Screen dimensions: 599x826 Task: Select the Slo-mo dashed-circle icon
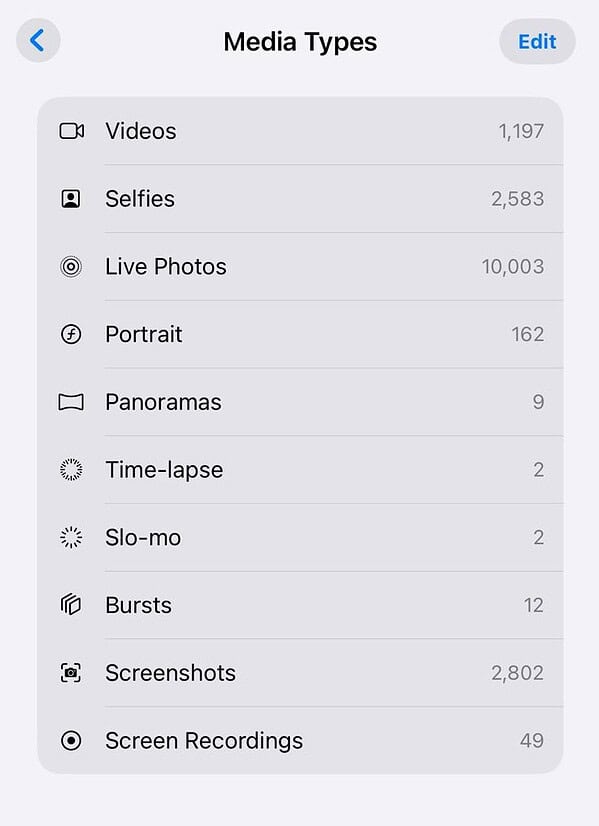(69, 537)
